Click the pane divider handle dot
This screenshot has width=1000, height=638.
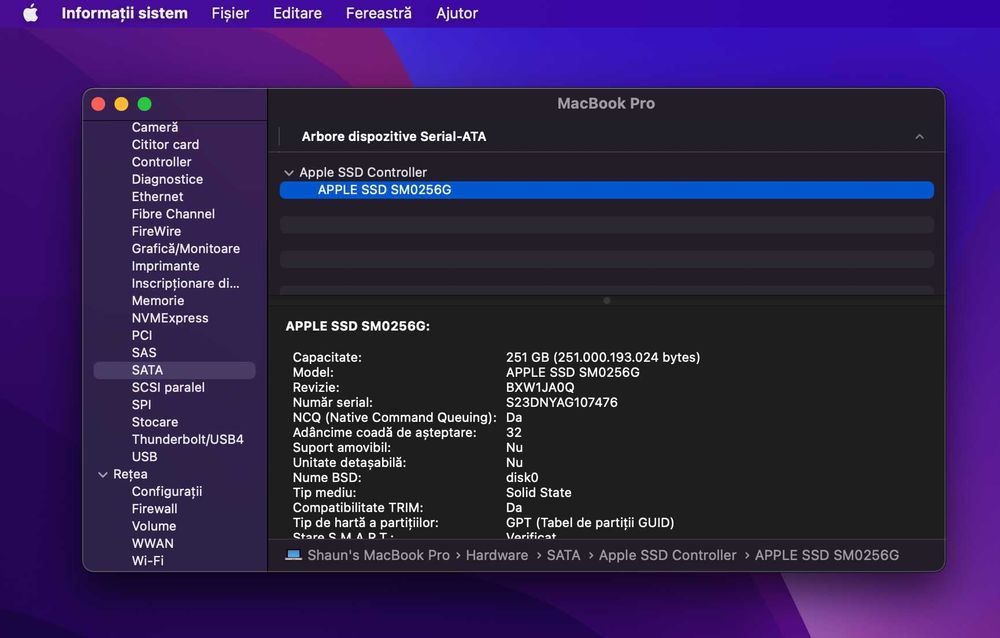(x=607, y=300)
